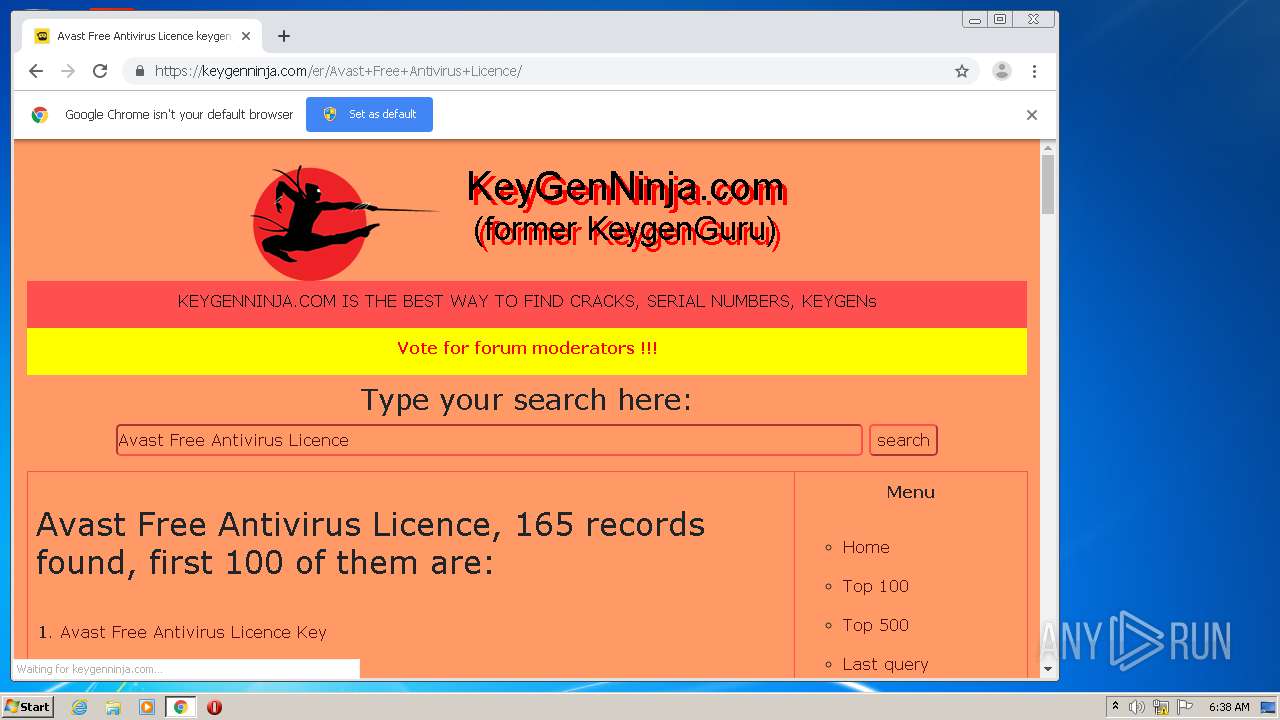
Task: Show hidden tray icons arrow
Action: click(x=1115, y=707)
